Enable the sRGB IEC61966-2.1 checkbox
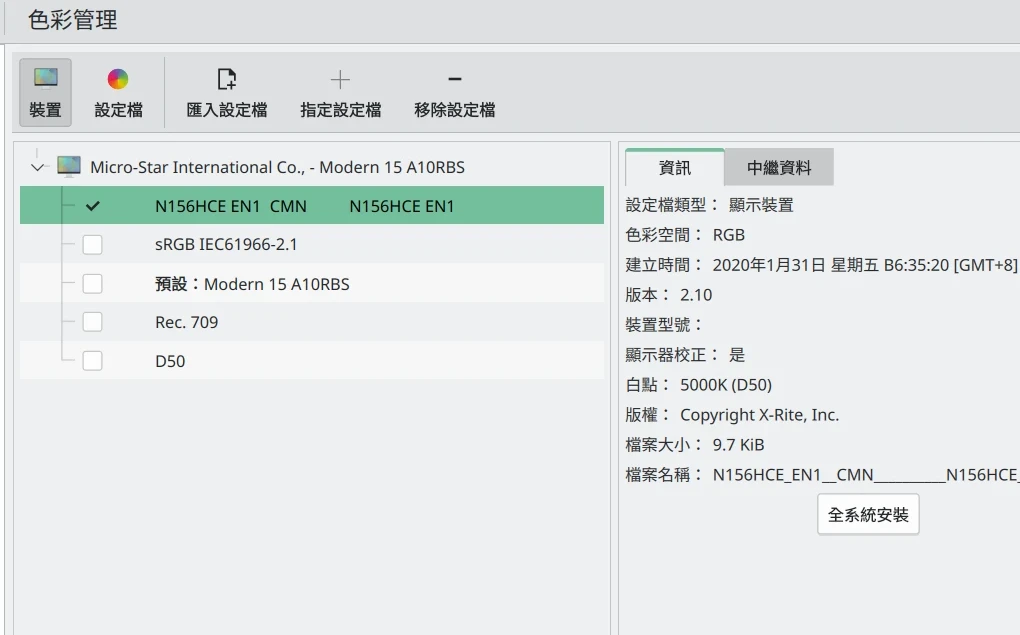 [93, 245]
